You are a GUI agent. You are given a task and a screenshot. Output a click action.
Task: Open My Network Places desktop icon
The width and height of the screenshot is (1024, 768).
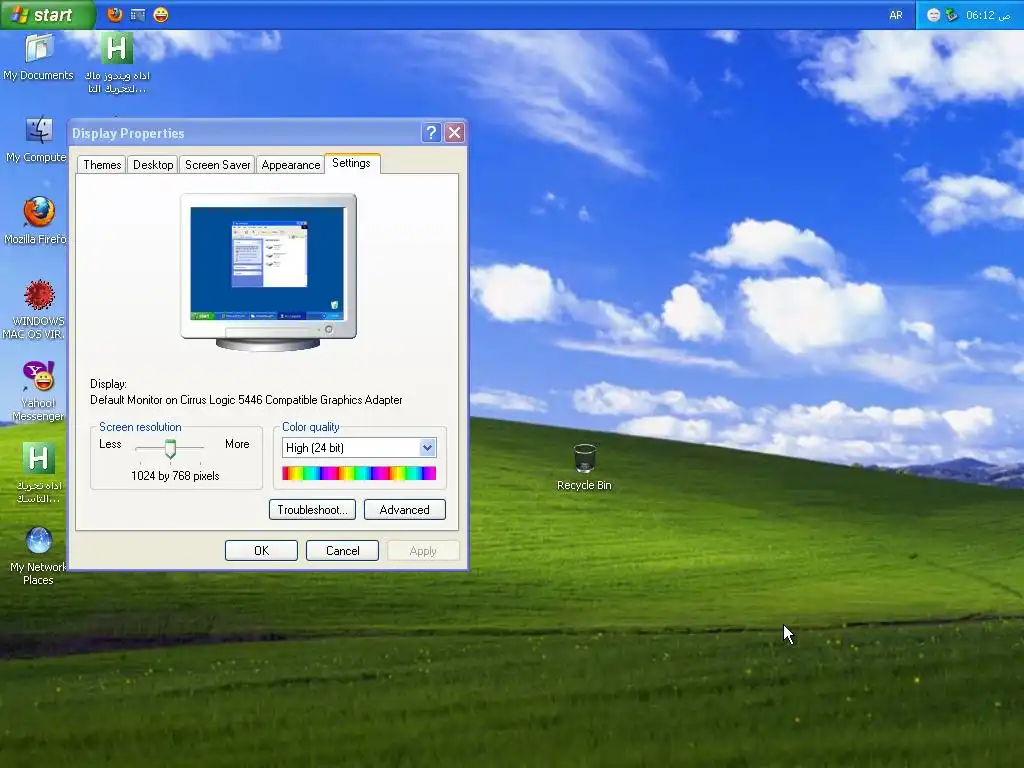[x=38, y=556]
